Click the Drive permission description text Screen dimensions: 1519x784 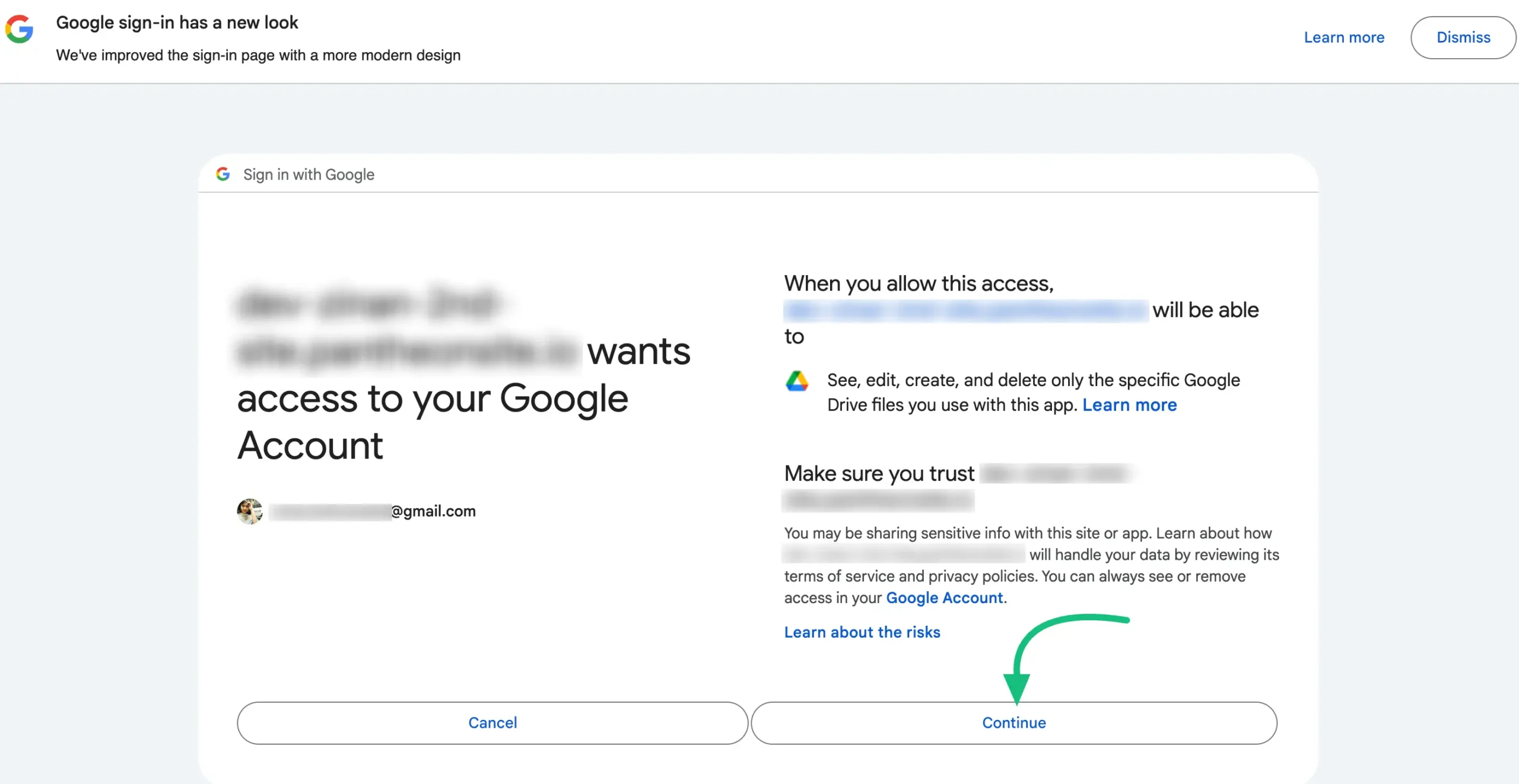(x=1033, y=380)
